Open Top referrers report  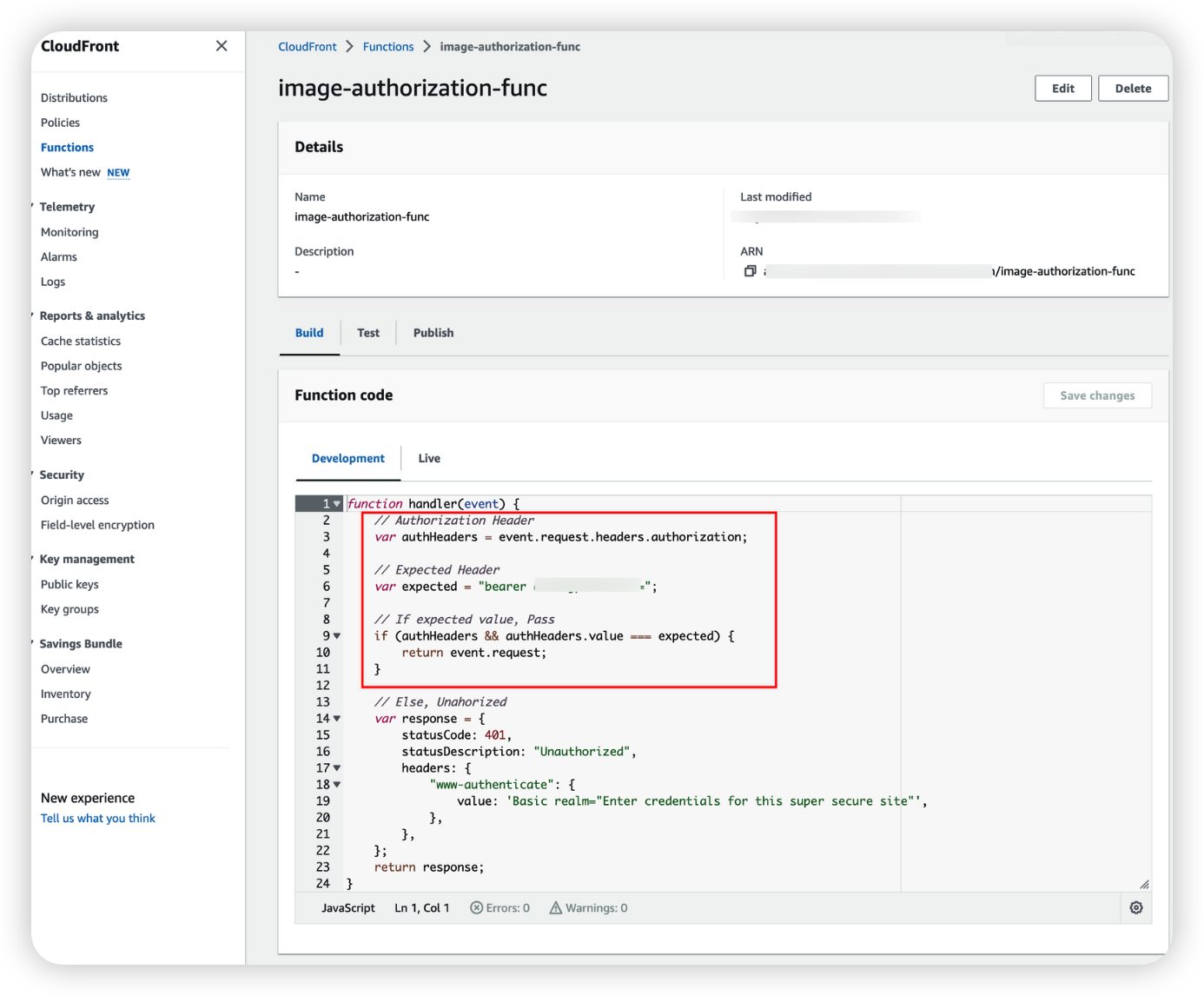(x=75, y=391)
